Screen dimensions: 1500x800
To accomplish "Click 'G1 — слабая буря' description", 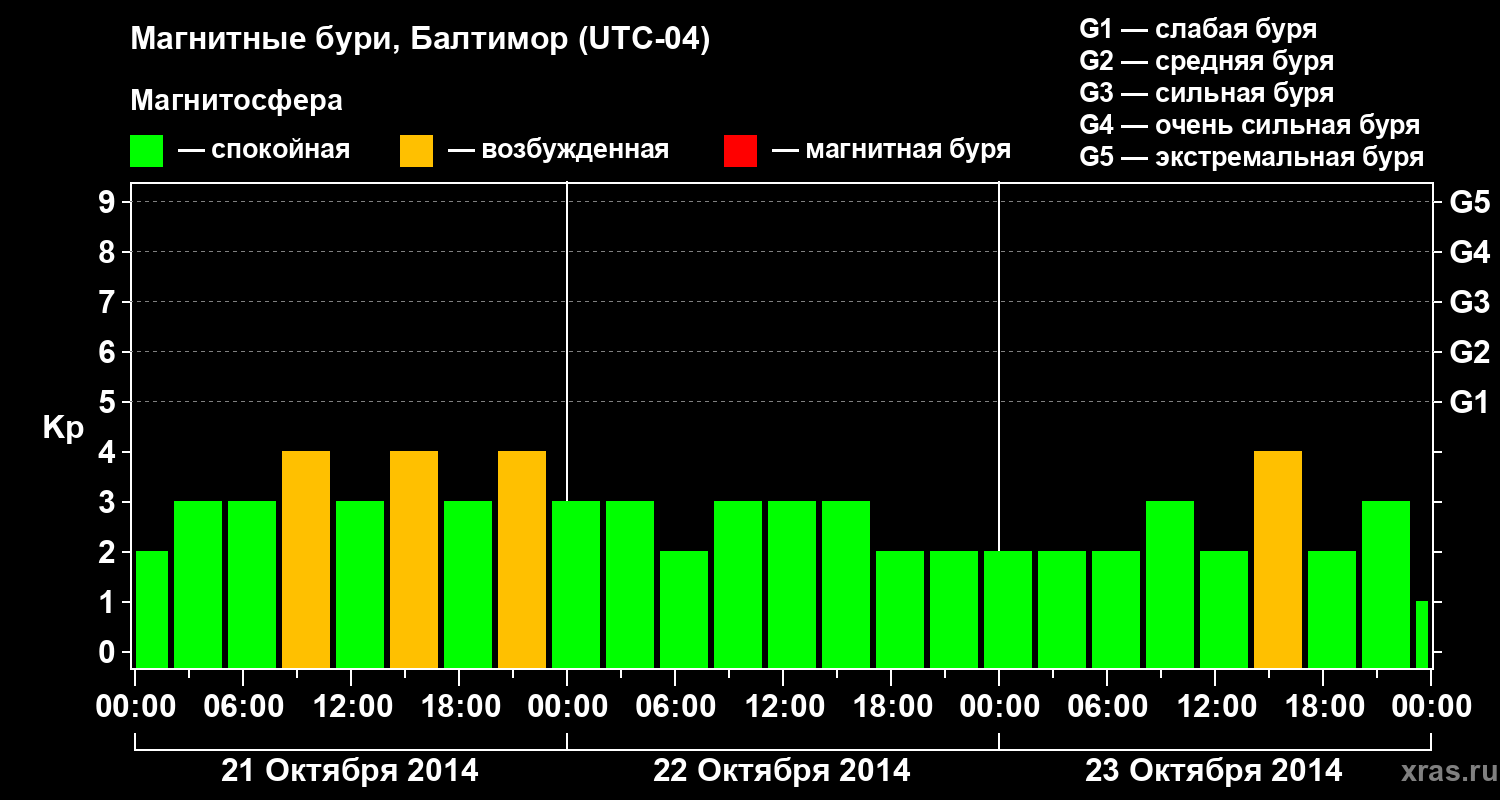I will [x=1198, y=29].
